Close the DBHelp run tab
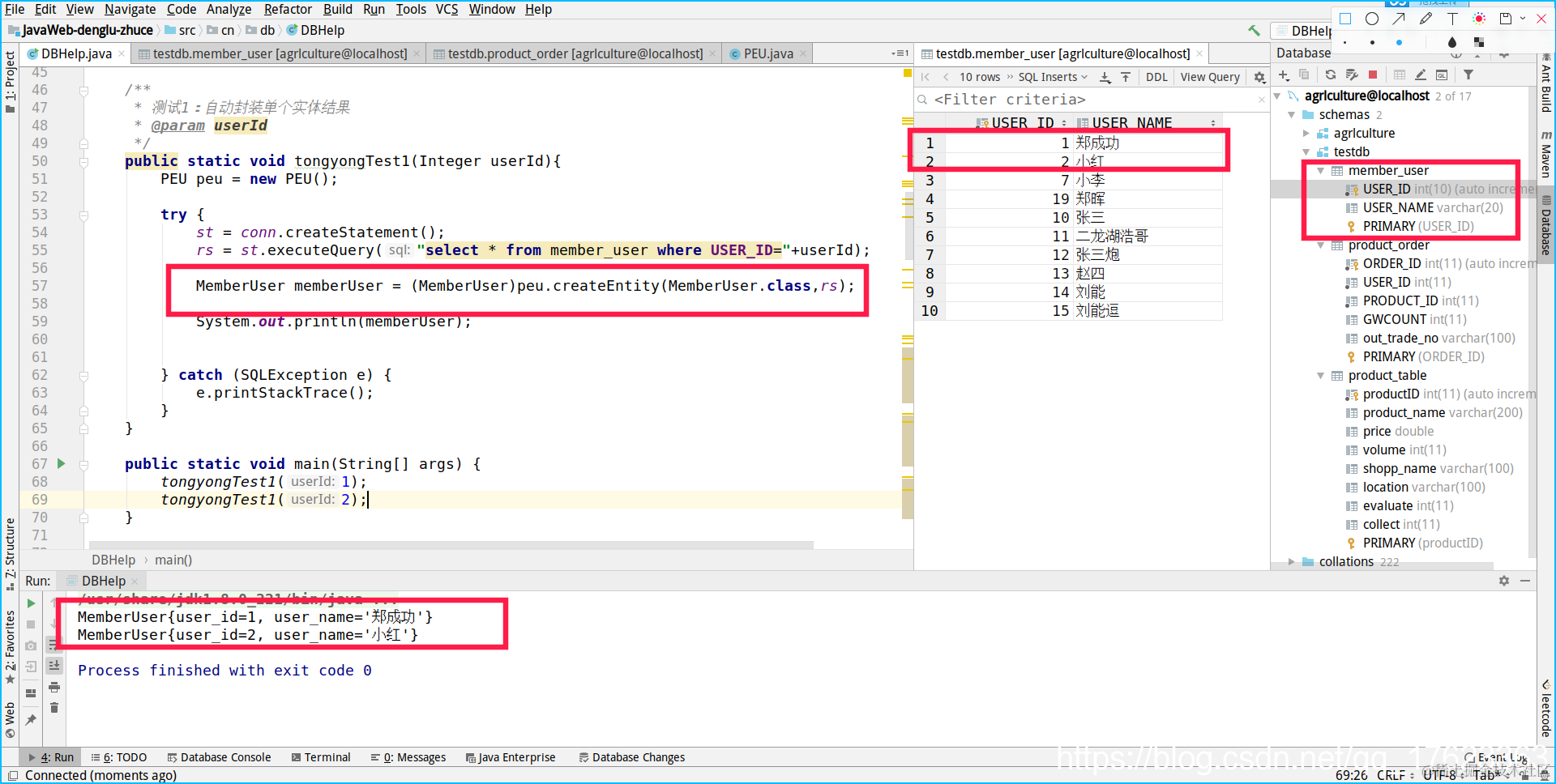 (135, 582)
